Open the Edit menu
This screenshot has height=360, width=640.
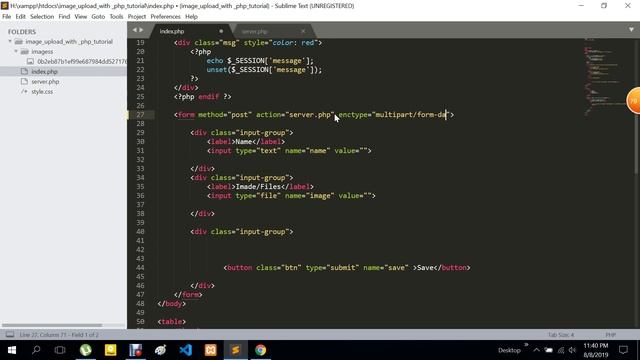pyautogui.click(x=20, y=17)
